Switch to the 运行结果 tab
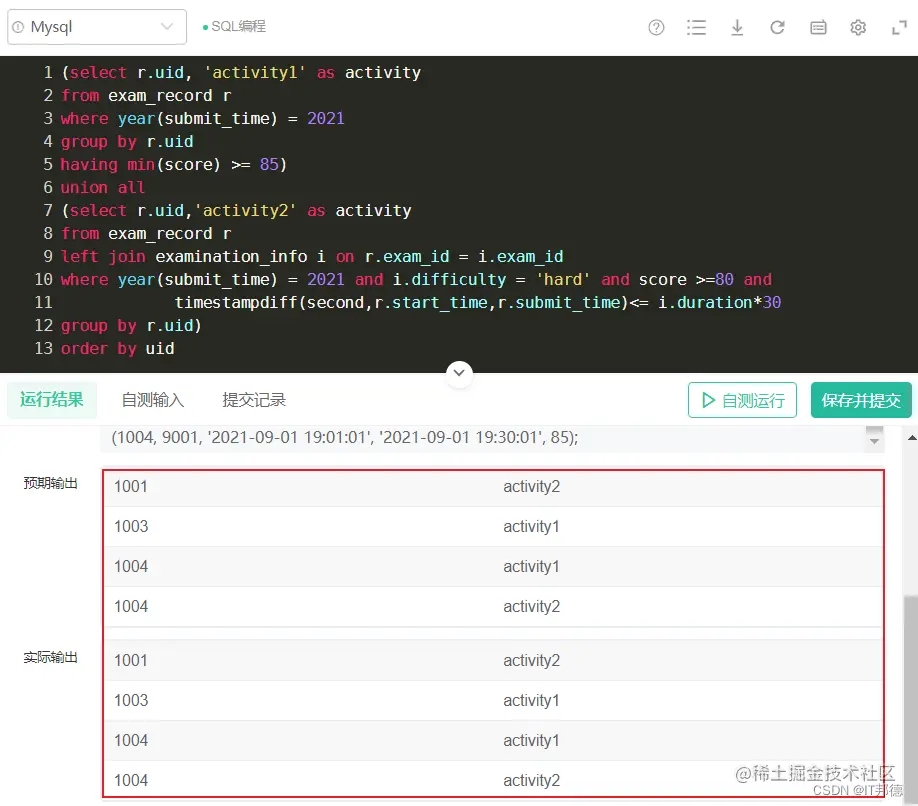The image size is (918, 806). (x=52, y=400)
